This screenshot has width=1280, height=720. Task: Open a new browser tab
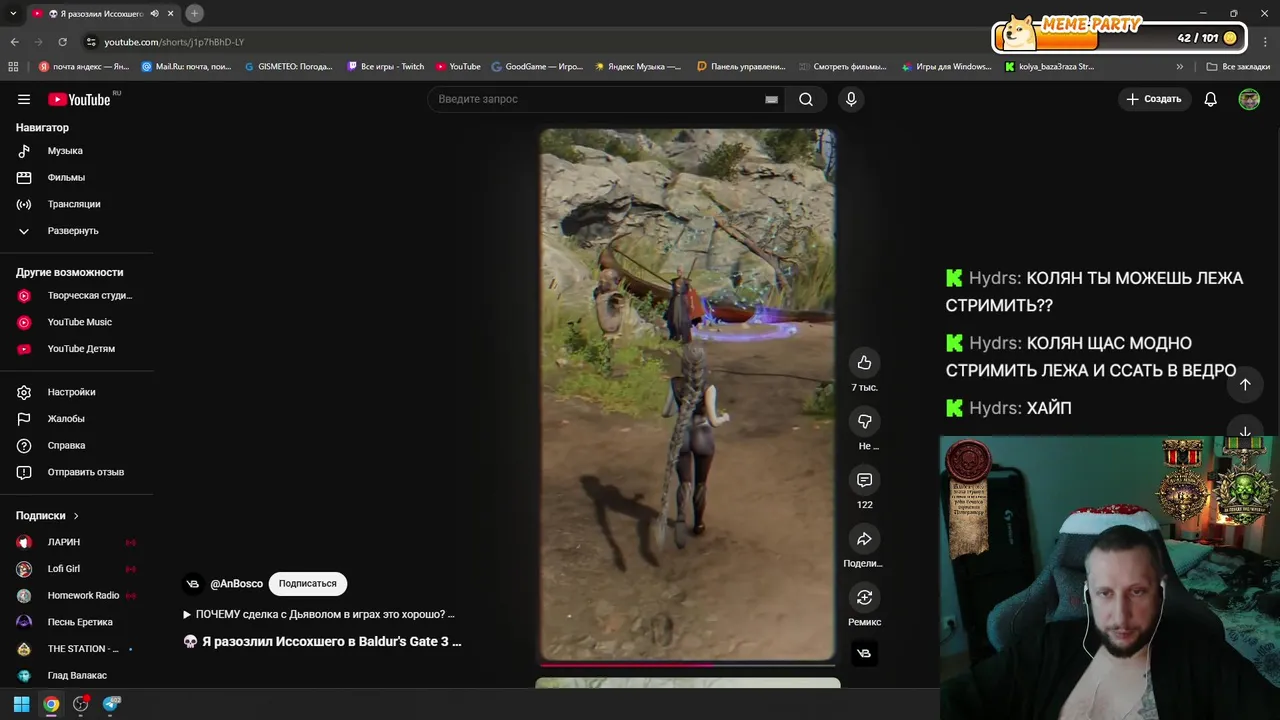point(194,13)
